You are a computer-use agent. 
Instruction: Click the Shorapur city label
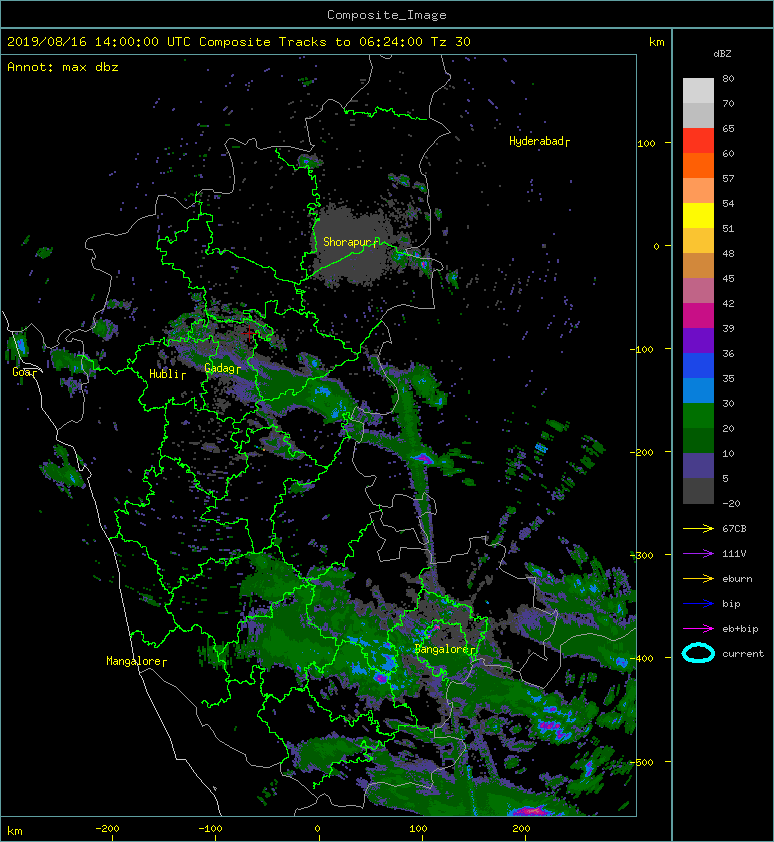pos(351,242)
